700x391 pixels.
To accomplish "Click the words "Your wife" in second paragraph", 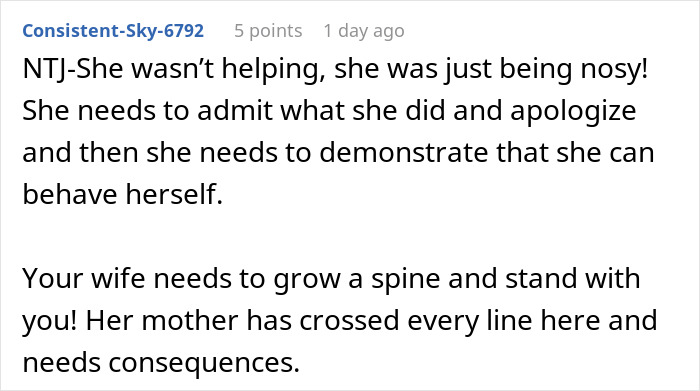I will (83, 278).
